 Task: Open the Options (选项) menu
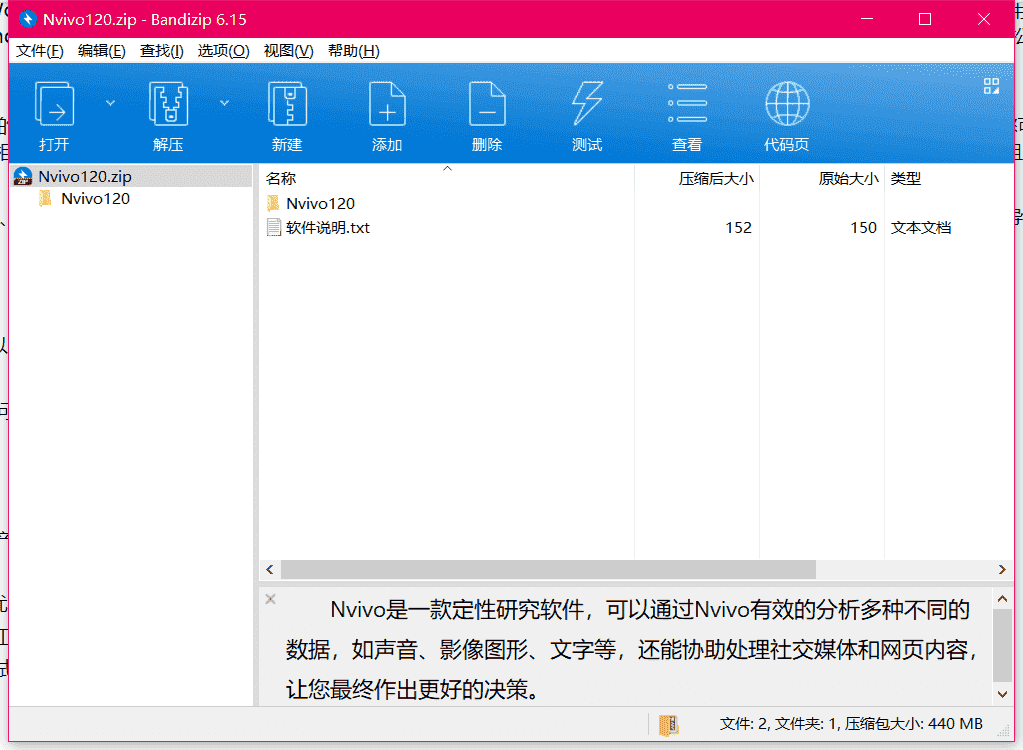coord(224,51)
